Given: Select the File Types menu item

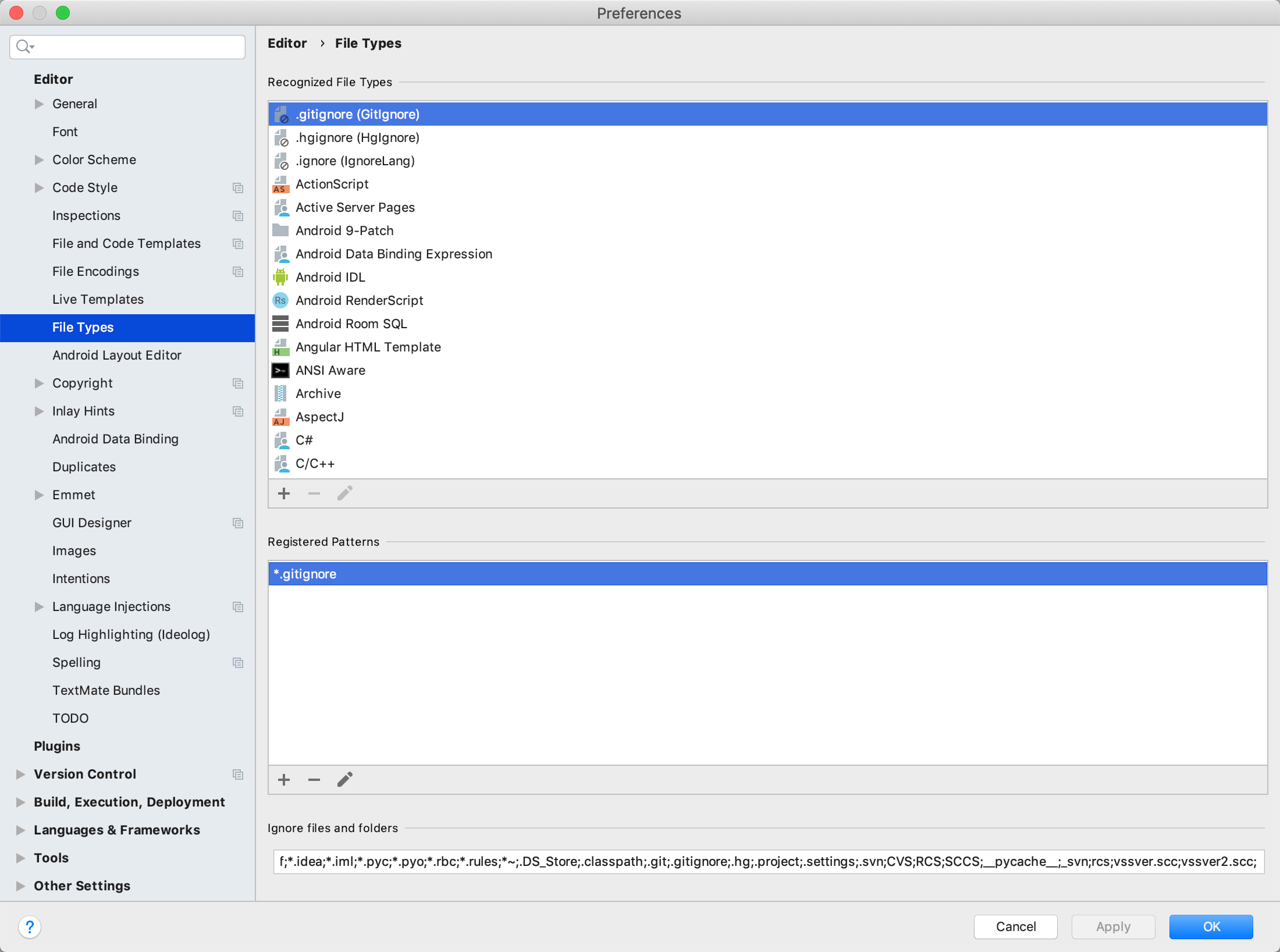Looking at the screenshot, I should [x=83, y=327].
